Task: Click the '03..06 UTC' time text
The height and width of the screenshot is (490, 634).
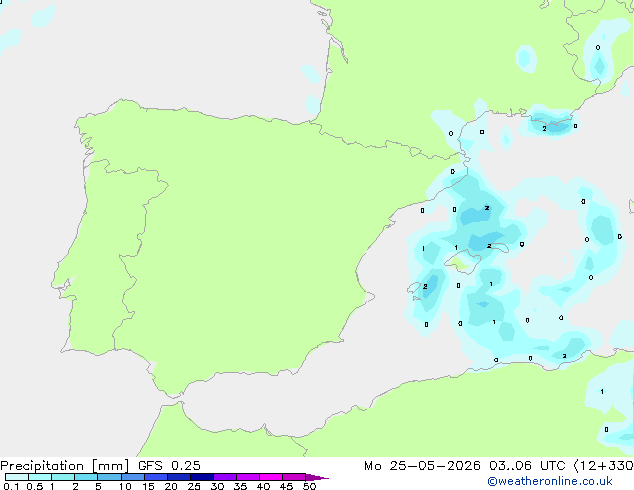Action: [527, 466]
